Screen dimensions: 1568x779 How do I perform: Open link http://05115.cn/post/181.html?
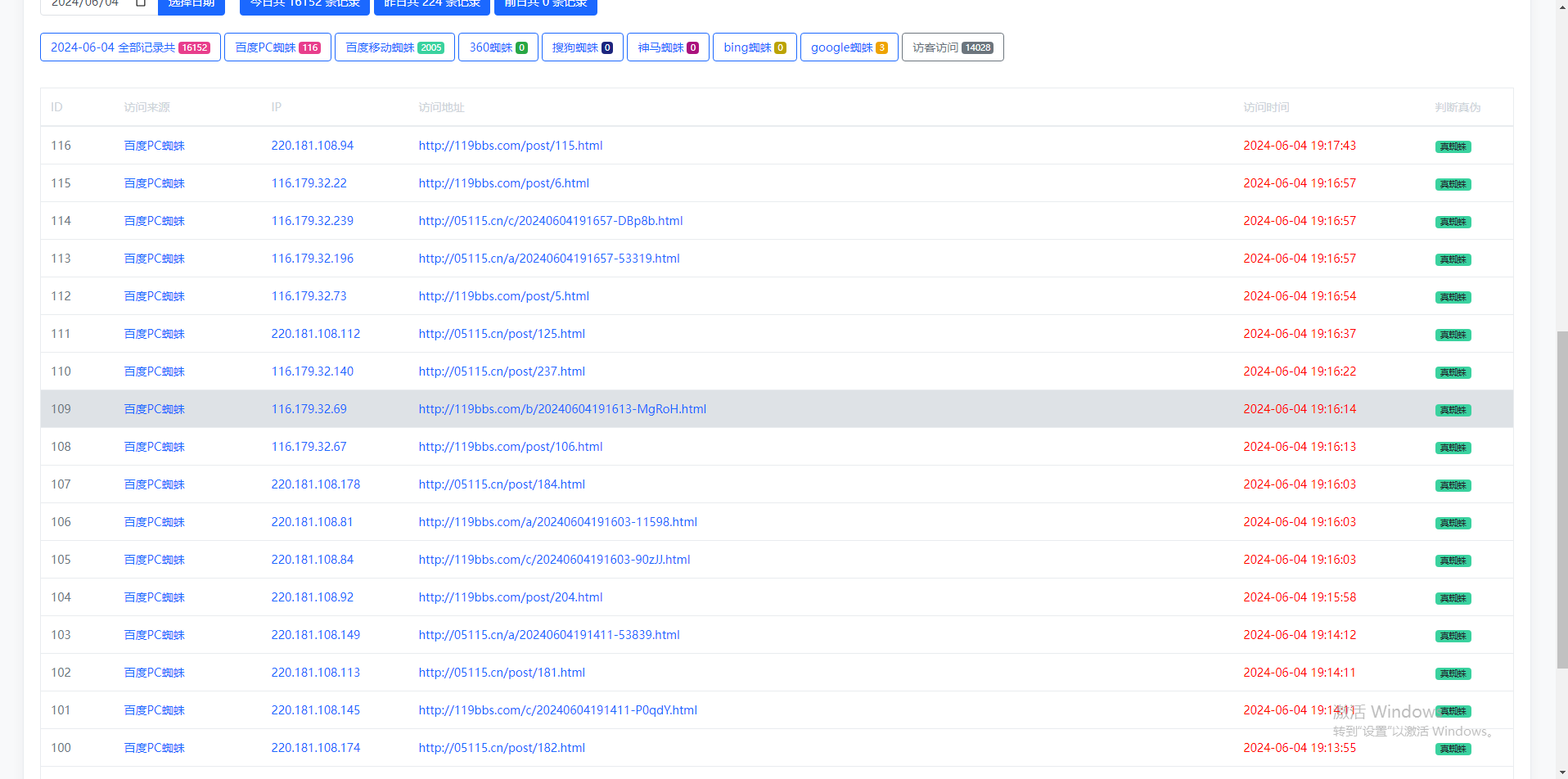[502, 673]
